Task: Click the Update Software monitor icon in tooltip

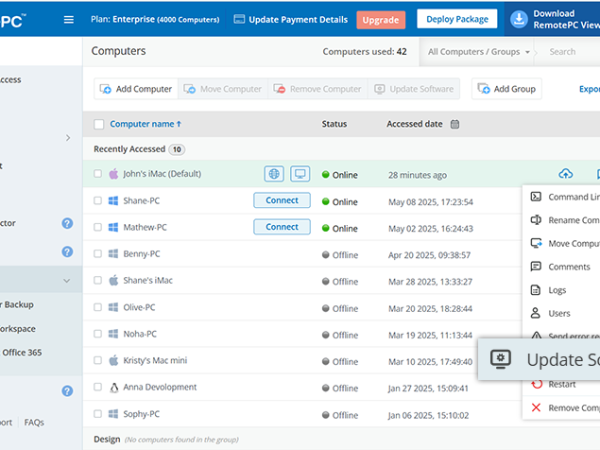Action: click(x=501, y=359)
